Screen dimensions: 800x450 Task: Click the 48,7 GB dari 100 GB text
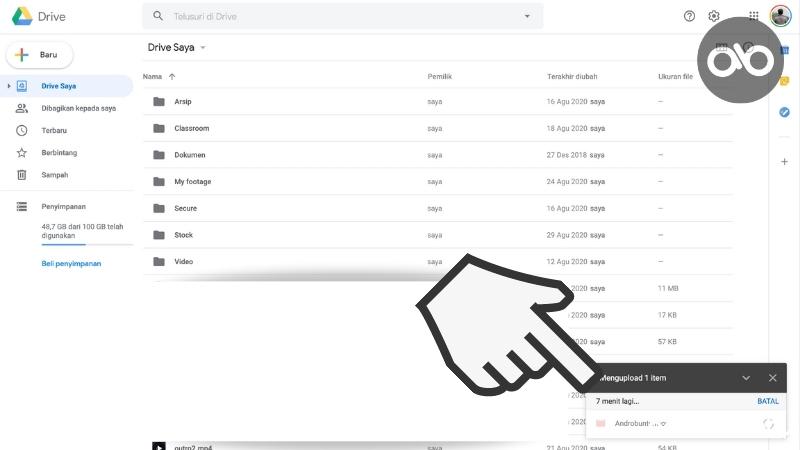coord(82,231)
